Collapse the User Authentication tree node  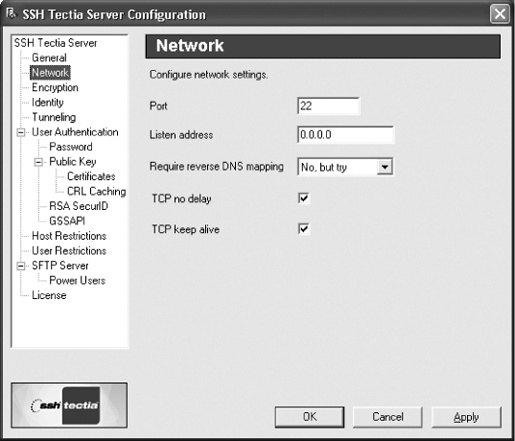point(21,132)
